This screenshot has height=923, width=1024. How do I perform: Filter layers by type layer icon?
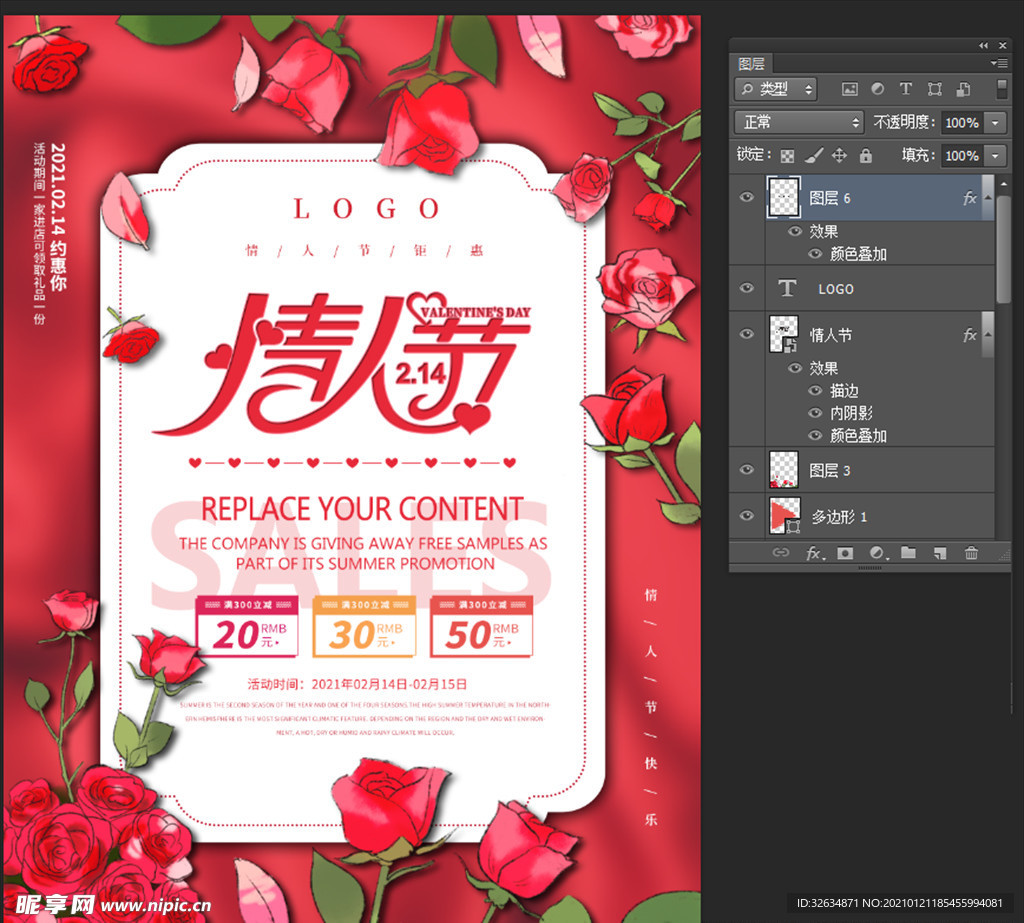(906, 89)
